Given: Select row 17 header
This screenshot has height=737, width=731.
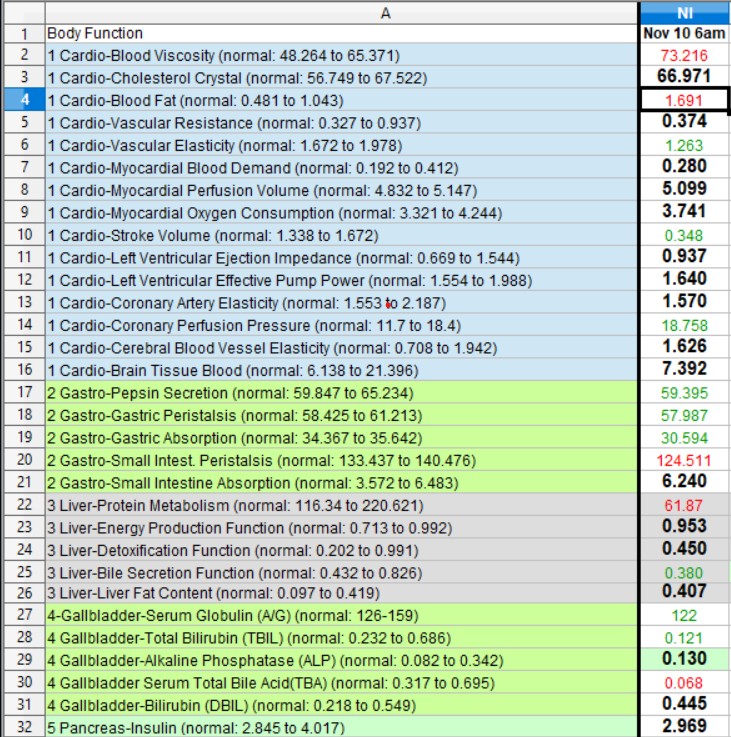Looking at the screenshot, I should 22,392.
